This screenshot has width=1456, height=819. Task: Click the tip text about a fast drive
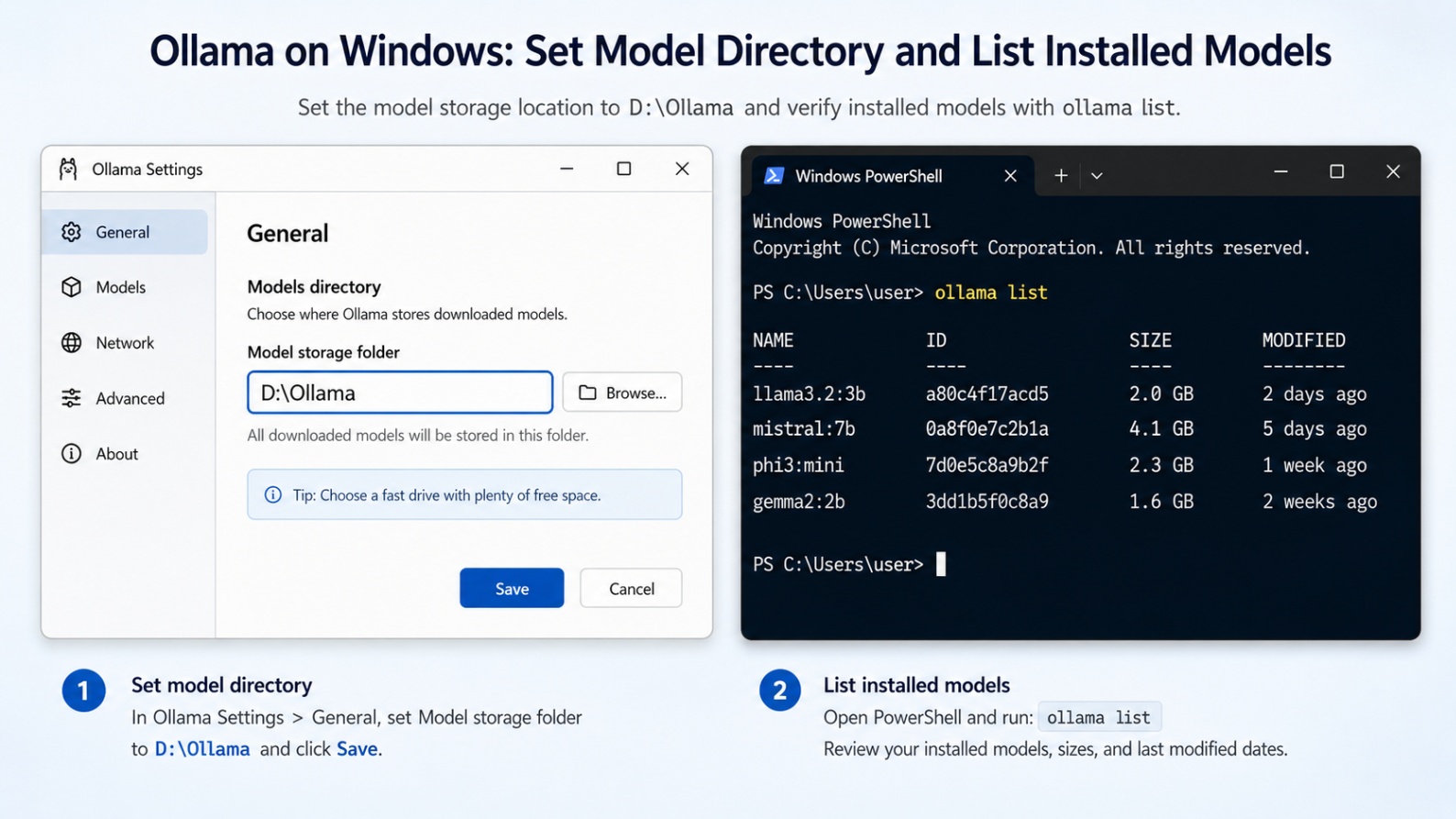coord(447,495)
